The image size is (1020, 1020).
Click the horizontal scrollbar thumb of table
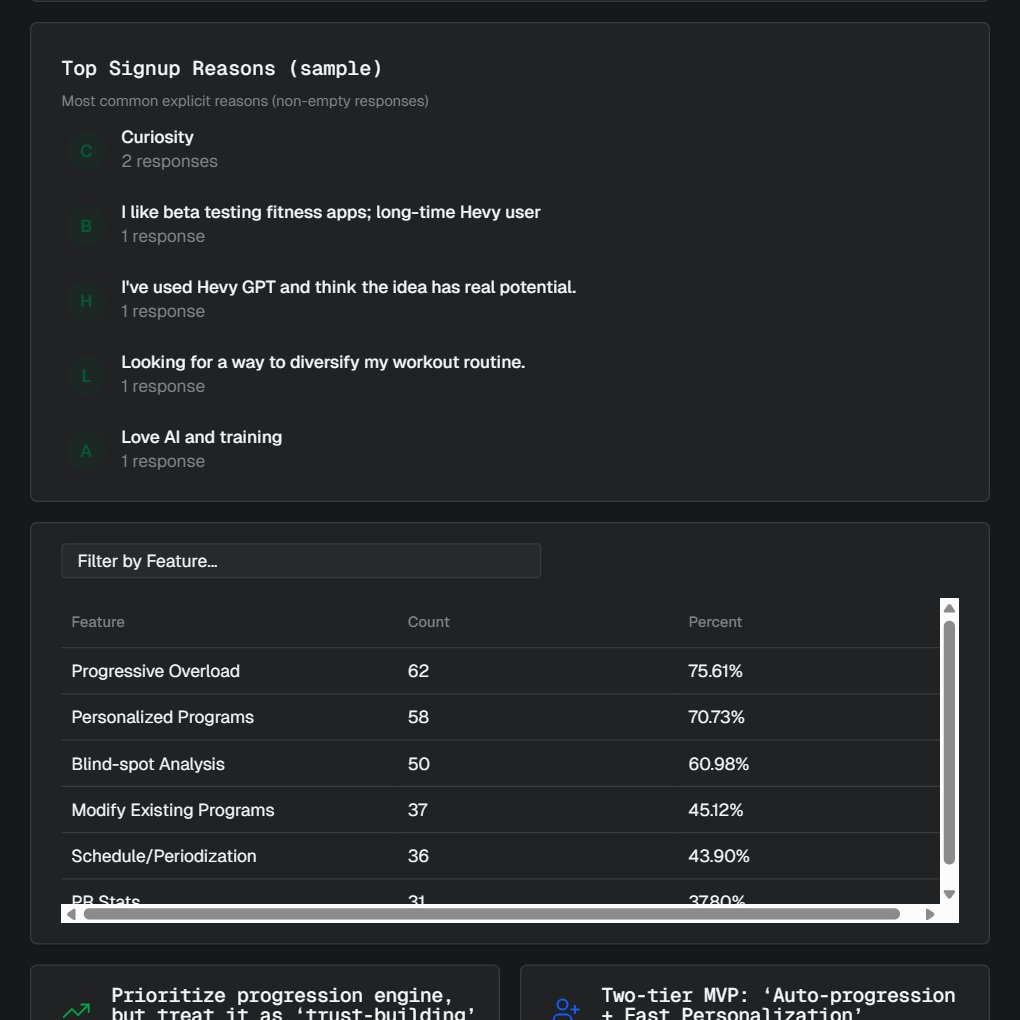[x=492, y=914]
